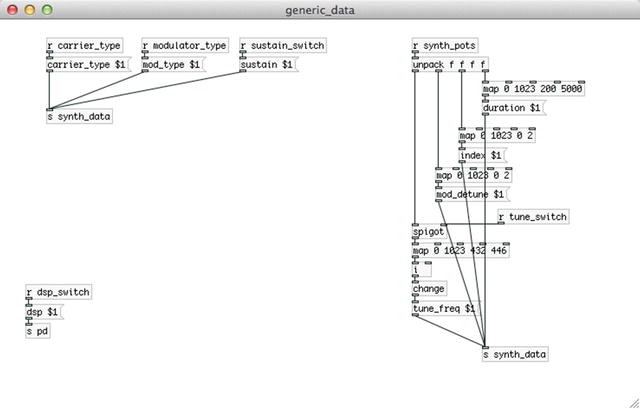The image size is (640, 409).
Task: Click the 'sustain $1' message box
Action: coord(268,64)
